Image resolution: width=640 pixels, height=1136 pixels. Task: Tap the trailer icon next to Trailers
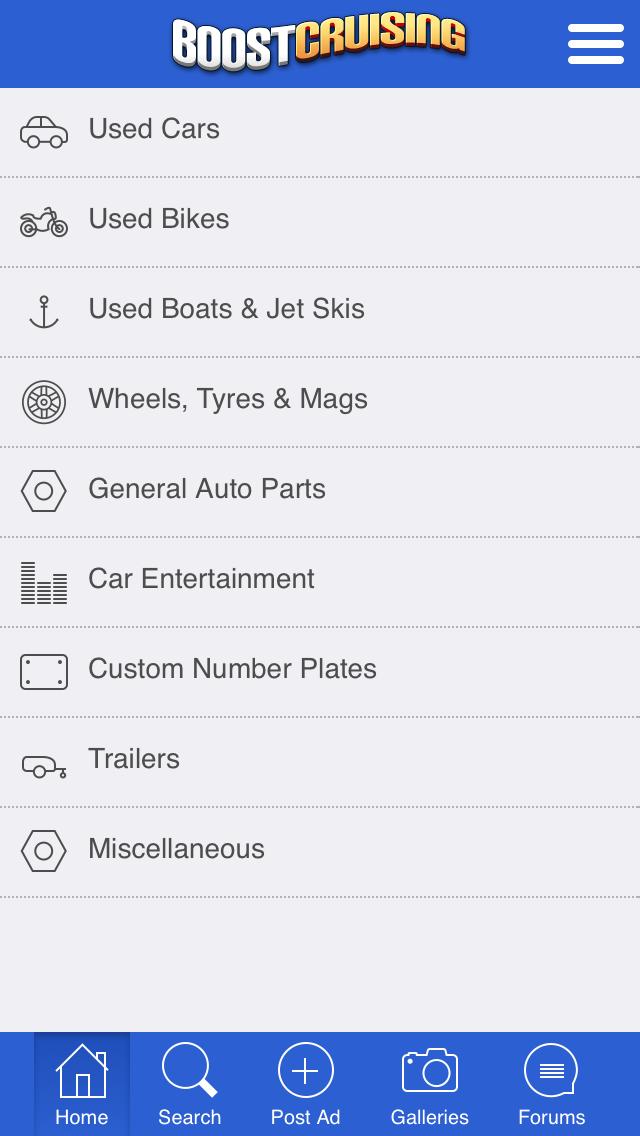click(44, 761)
